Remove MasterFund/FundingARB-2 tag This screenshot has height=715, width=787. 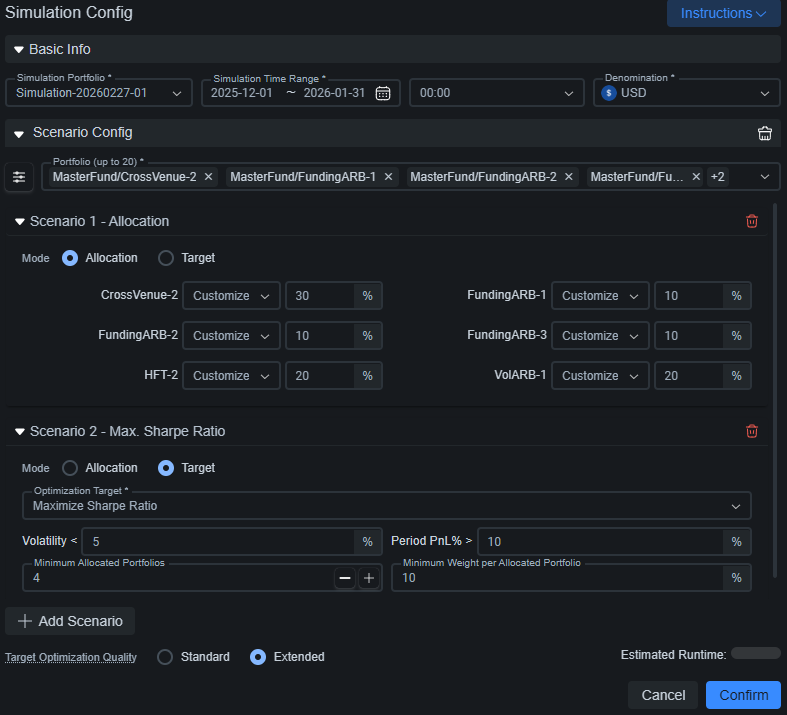[568, 177]
